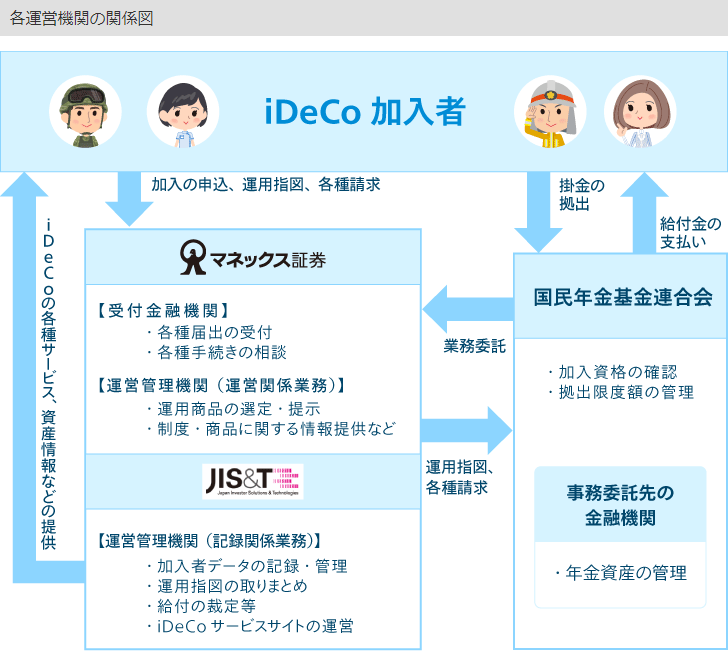Click the vertical iDeCoの各種サービス label
The width and height of the screenshot is (728, 651).
[x=48, y=384]
